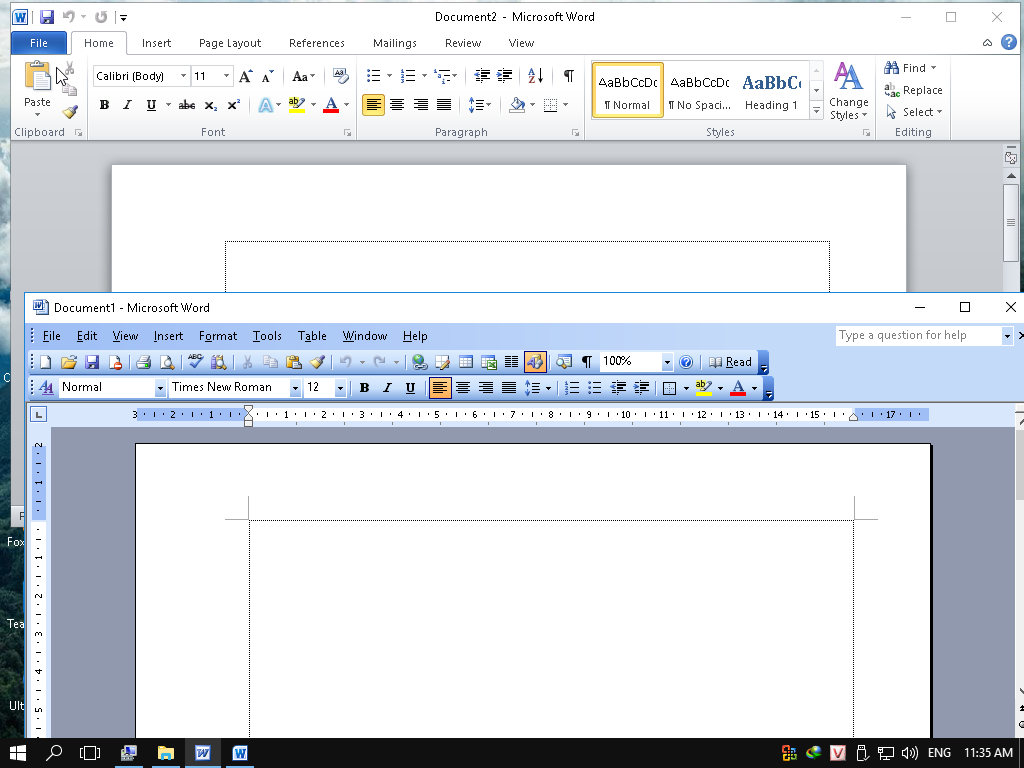Open Format menu in Document1
Image resolution: width=1024 pixels, height=768 pixels.
[217, 336]
